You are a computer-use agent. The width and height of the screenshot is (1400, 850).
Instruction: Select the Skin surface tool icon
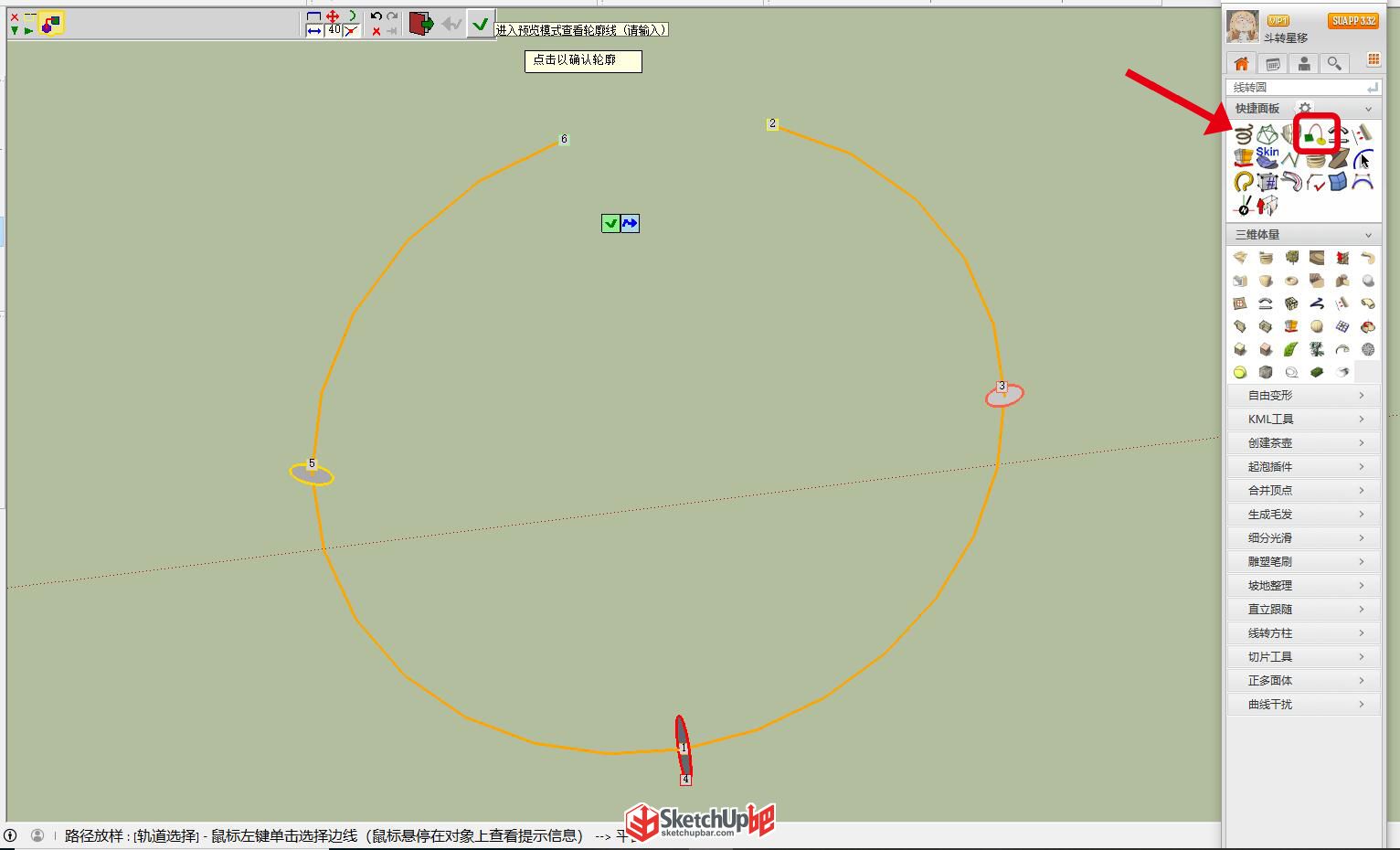pyautogui.click(x=1267, y=159)
